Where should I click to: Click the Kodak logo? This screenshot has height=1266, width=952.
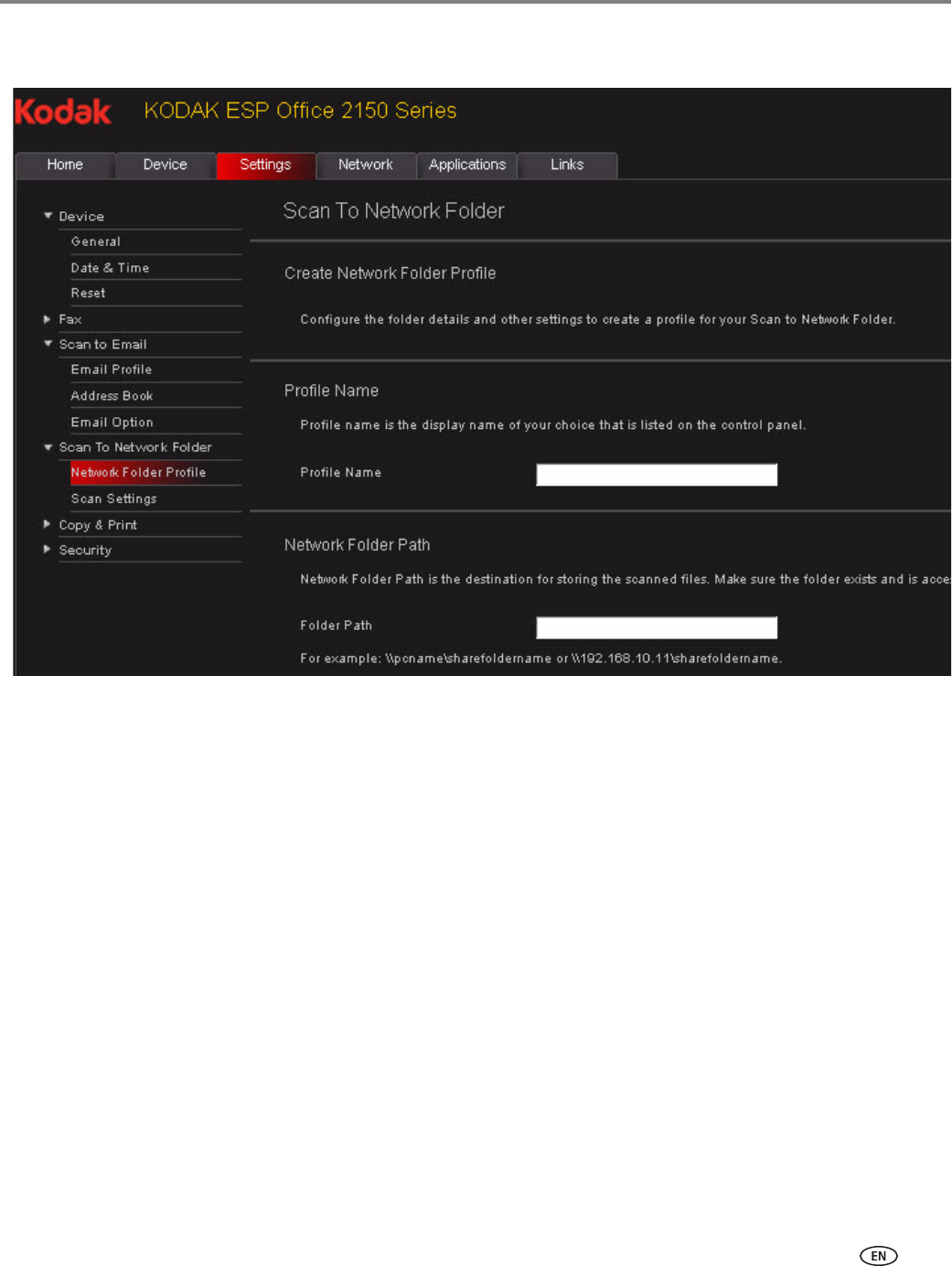click(x=63, y=113)
